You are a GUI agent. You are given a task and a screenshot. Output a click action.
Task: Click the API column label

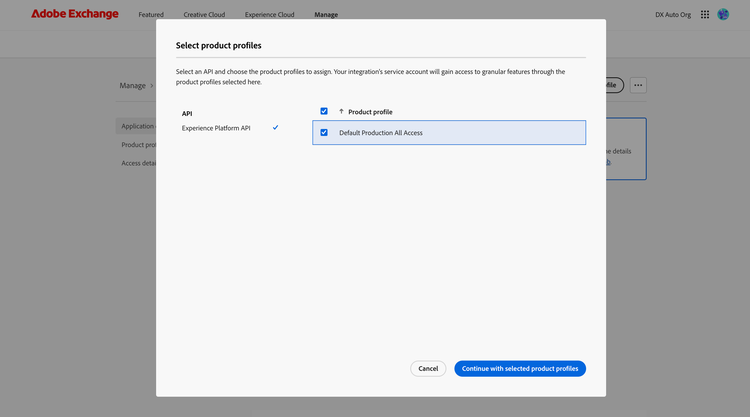click(187, 113)
